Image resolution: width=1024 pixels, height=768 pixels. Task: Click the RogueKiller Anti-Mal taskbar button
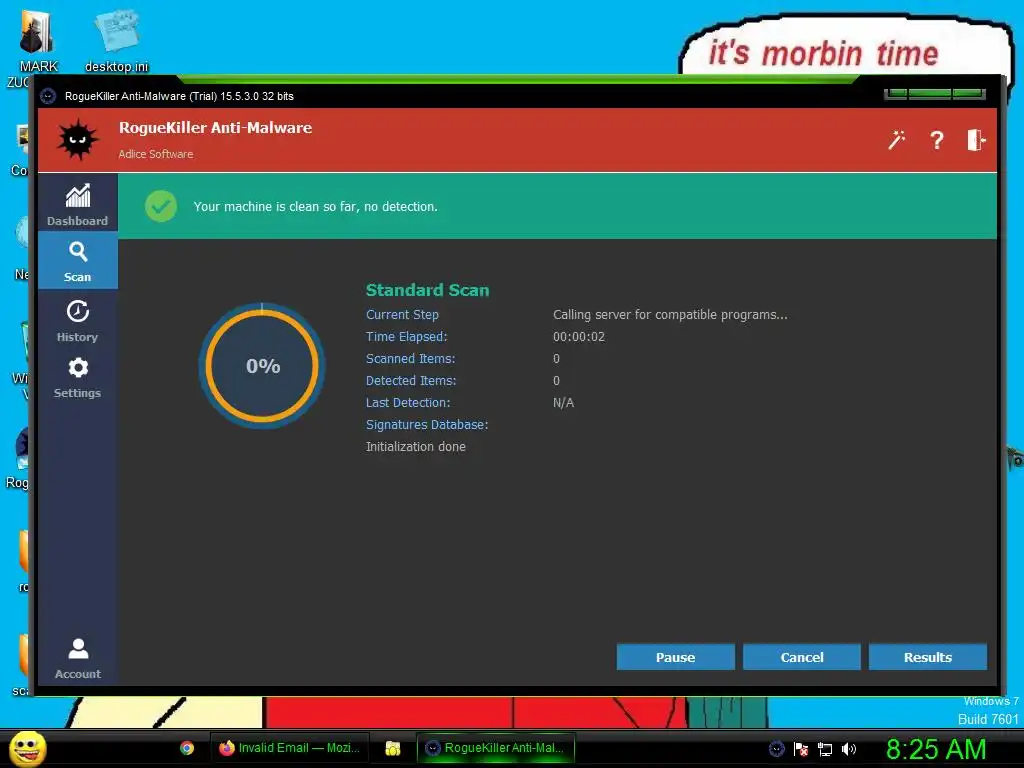(495, 748)
